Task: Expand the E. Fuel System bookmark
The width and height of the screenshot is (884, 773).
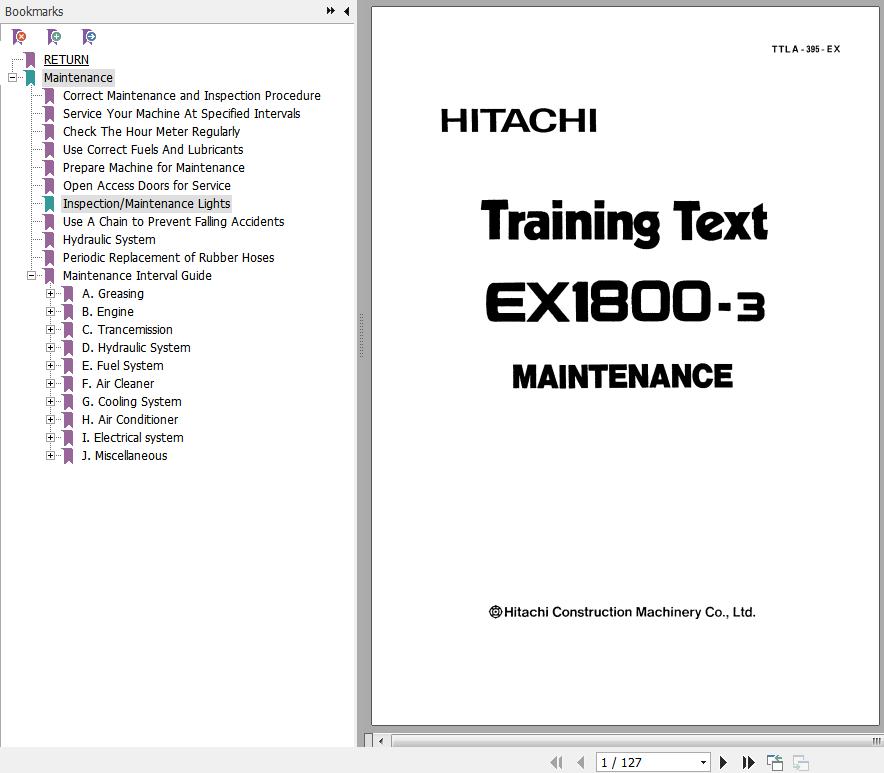Action: pyautogui.click(x=50, y=366)
